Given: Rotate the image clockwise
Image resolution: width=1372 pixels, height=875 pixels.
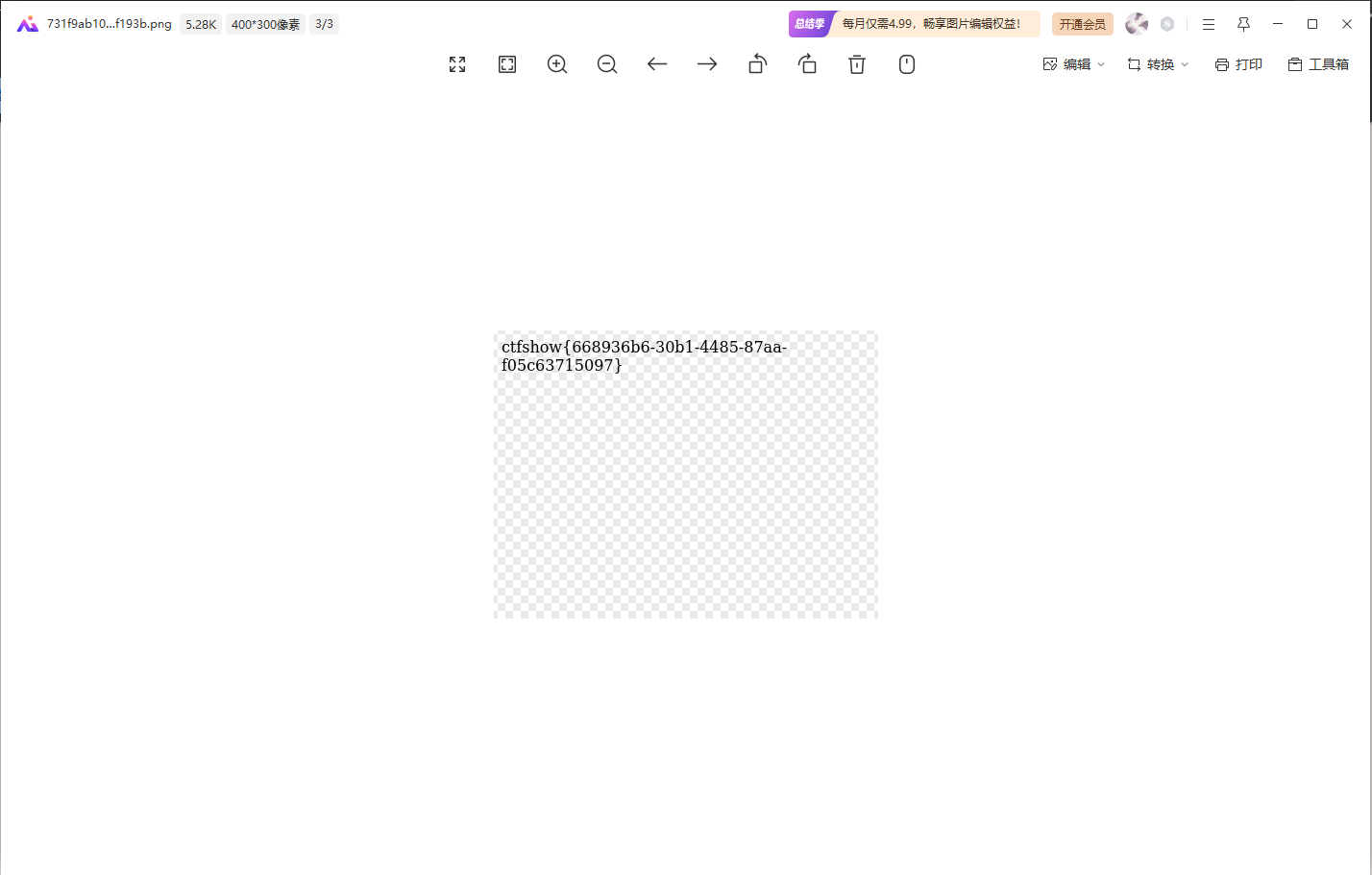Looking at the screenshot, I should click(807, 64).
